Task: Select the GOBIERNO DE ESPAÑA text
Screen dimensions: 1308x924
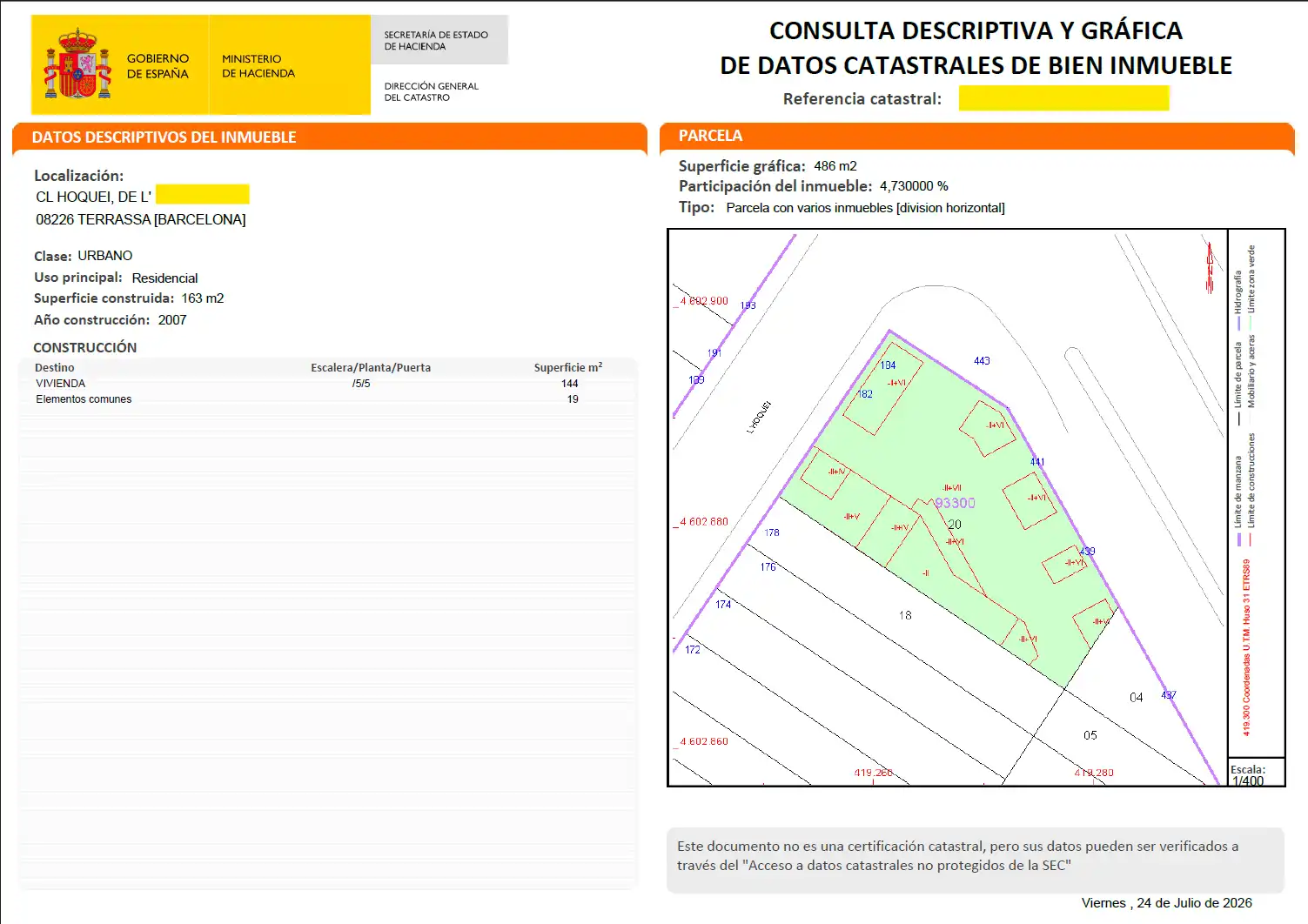Action: click(x=158, y=66)
